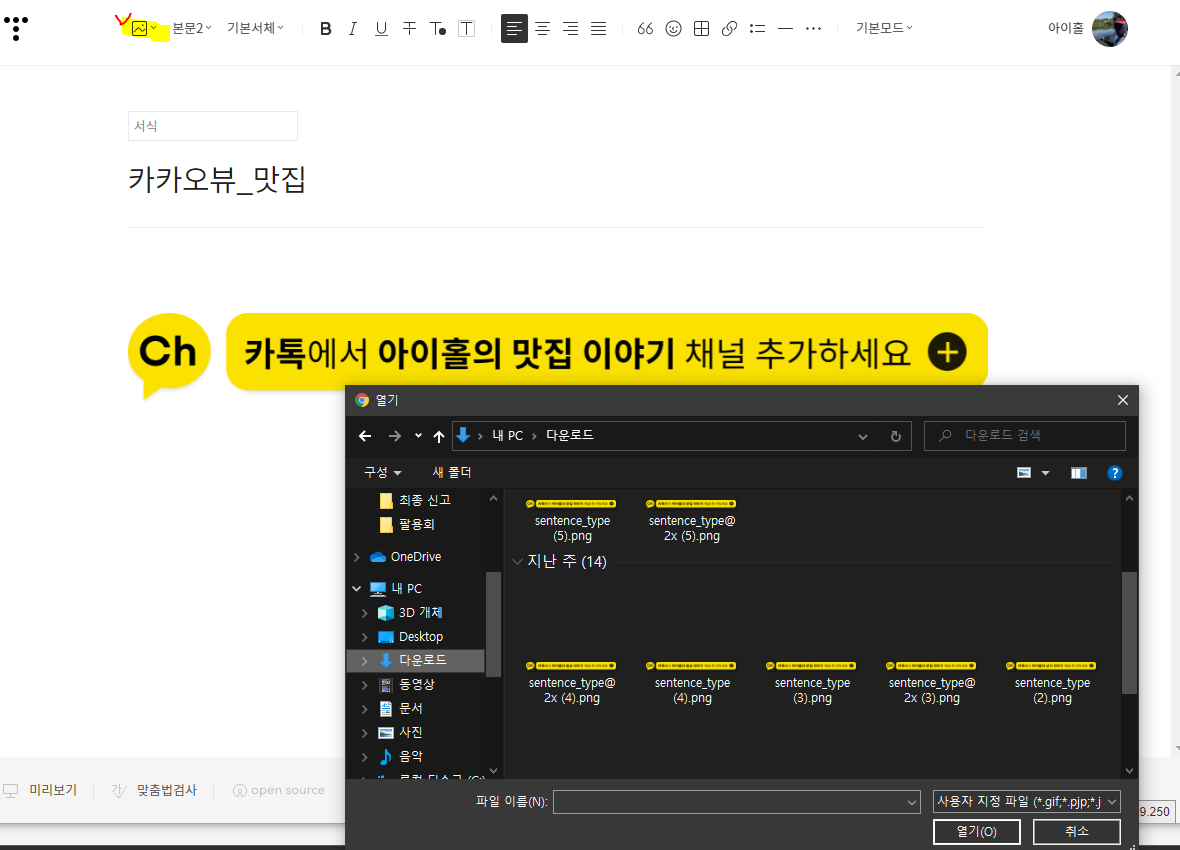Open view options dropdown arrow
Screen dimensions: 1180x850
[x=1045, y=473]
